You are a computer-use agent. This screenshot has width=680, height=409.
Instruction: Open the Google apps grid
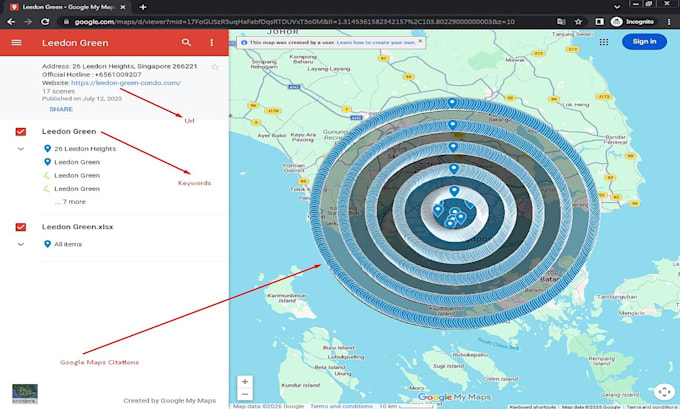pyautogui.click(x=604, y=42)
